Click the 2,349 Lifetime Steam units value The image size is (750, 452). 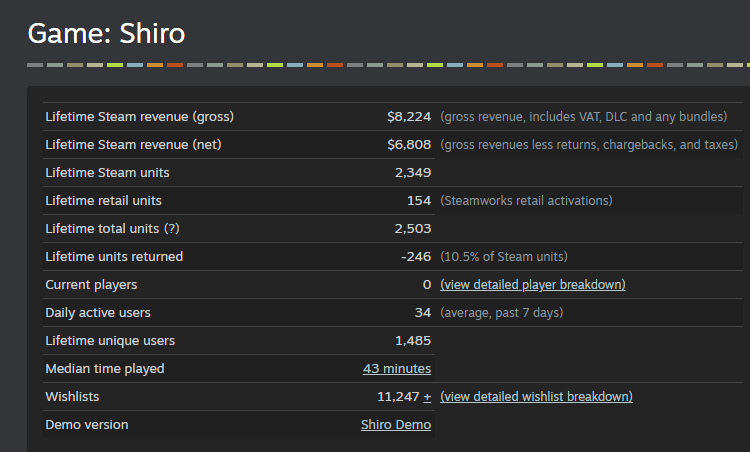413,173
